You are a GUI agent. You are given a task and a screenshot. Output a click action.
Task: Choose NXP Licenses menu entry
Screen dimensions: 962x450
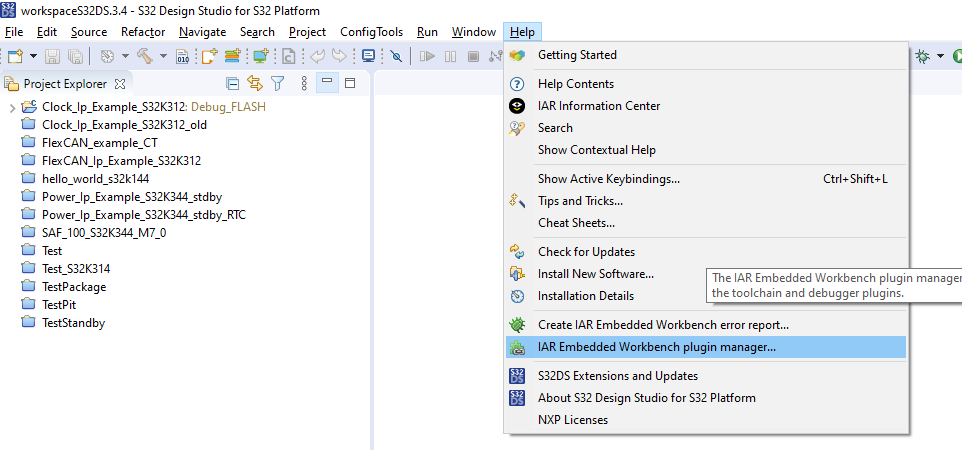coord(706,420)
